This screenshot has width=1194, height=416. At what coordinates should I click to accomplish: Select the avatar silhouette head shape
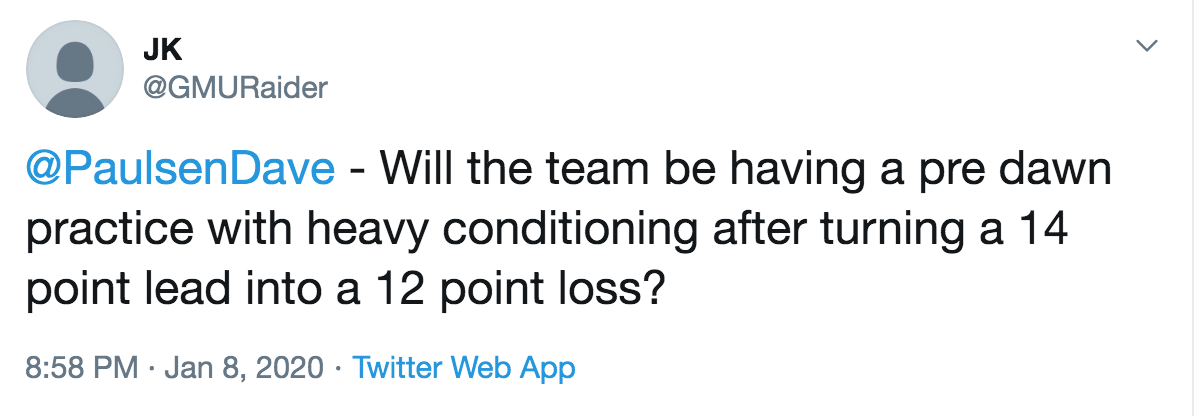pos(75,59)
